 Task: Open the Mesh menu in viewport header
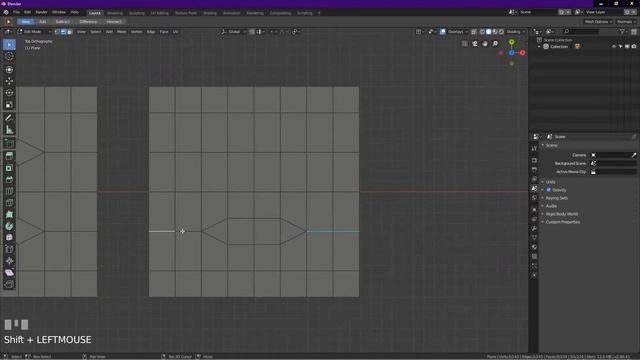tap(122, 31)
